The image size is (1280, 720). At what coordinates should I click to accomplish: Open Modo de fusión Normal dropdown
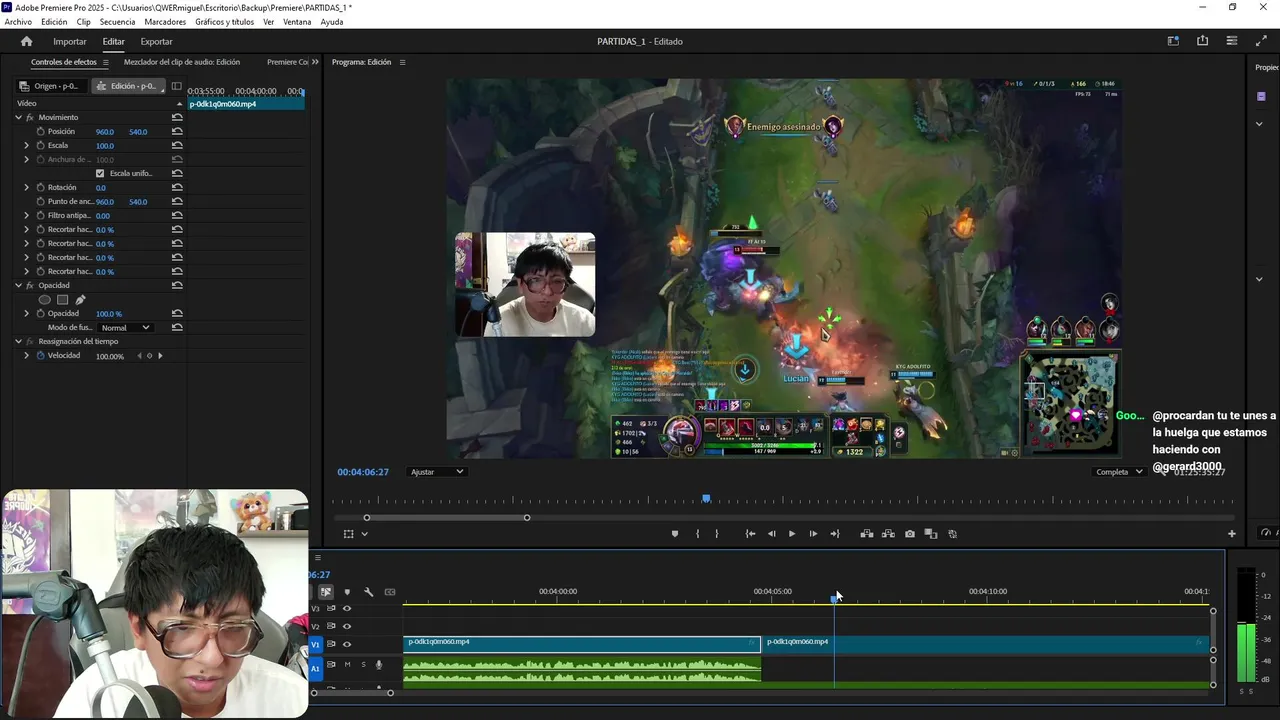click(x=125, y=328)
